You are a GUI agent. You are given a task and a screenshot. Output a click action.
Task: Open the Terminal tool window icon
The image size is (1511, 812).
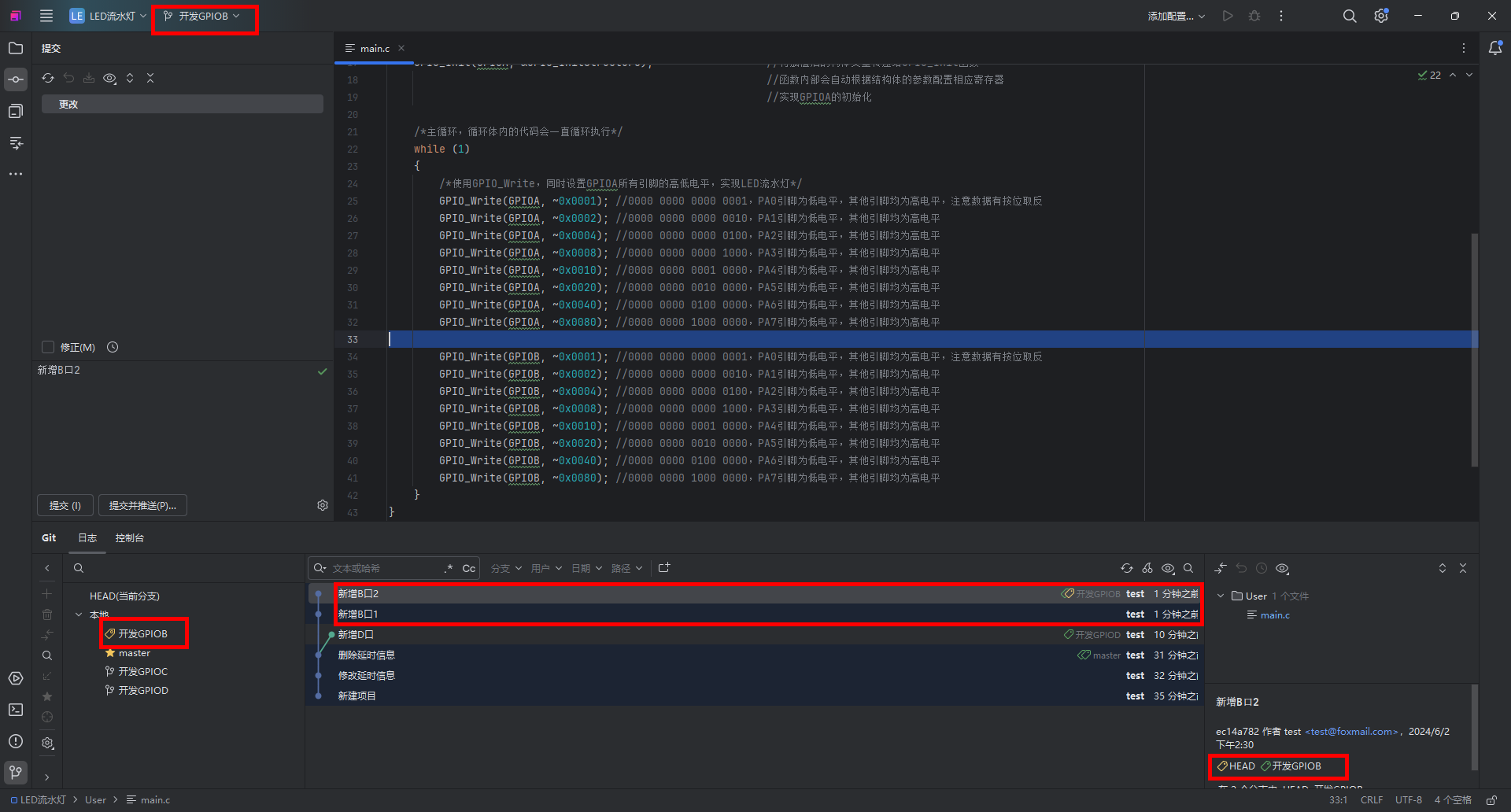[16, 710]
